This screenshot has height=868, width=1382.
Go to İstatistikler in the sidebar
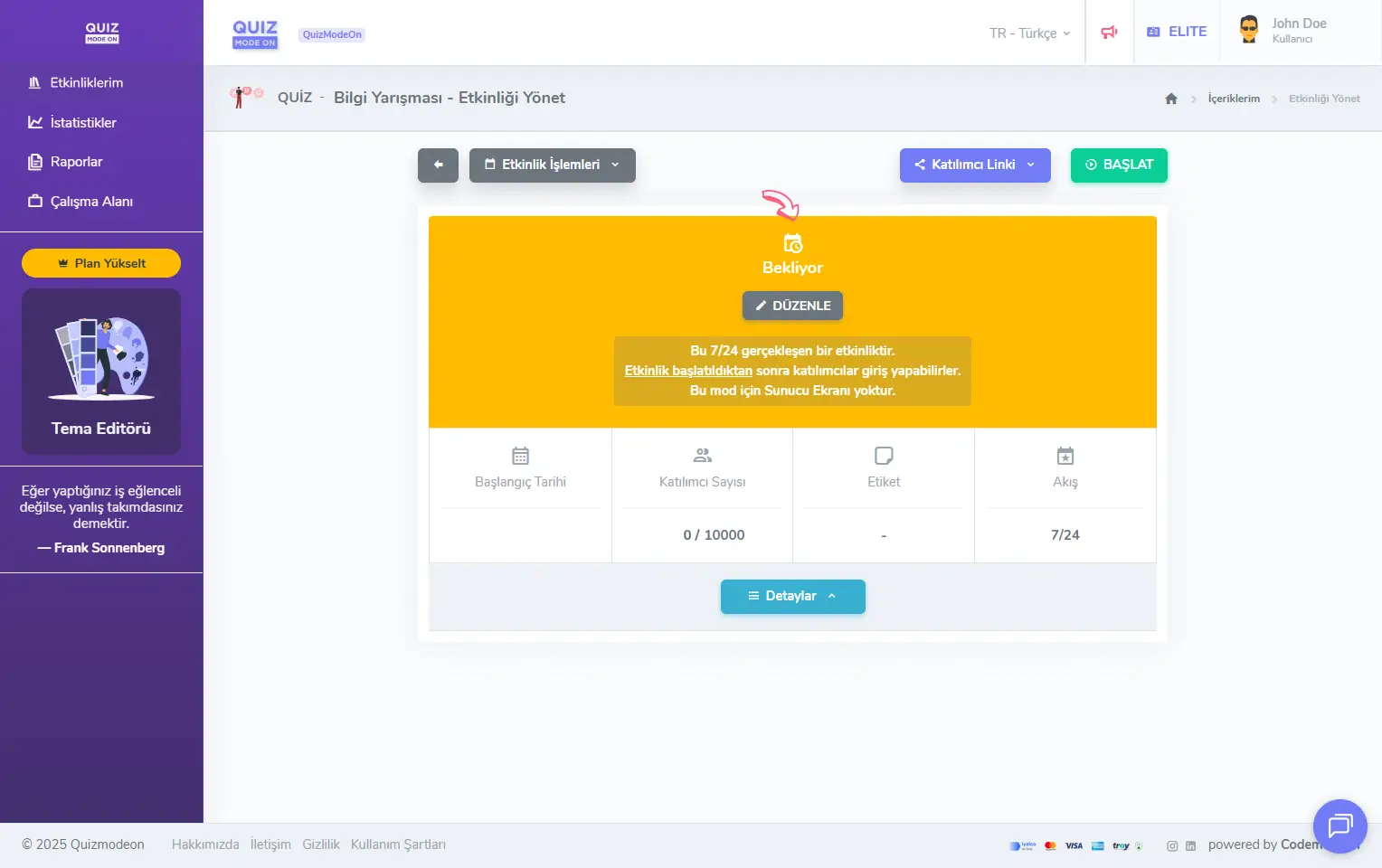pyautogui.click(x=82, y=122)
